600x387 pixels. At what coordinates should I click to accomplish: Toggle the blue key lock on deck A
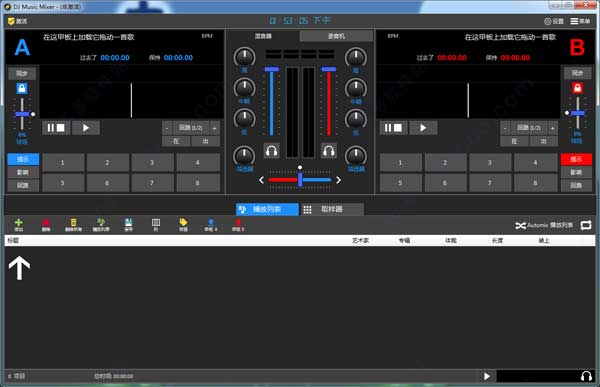tap(22, 88)
